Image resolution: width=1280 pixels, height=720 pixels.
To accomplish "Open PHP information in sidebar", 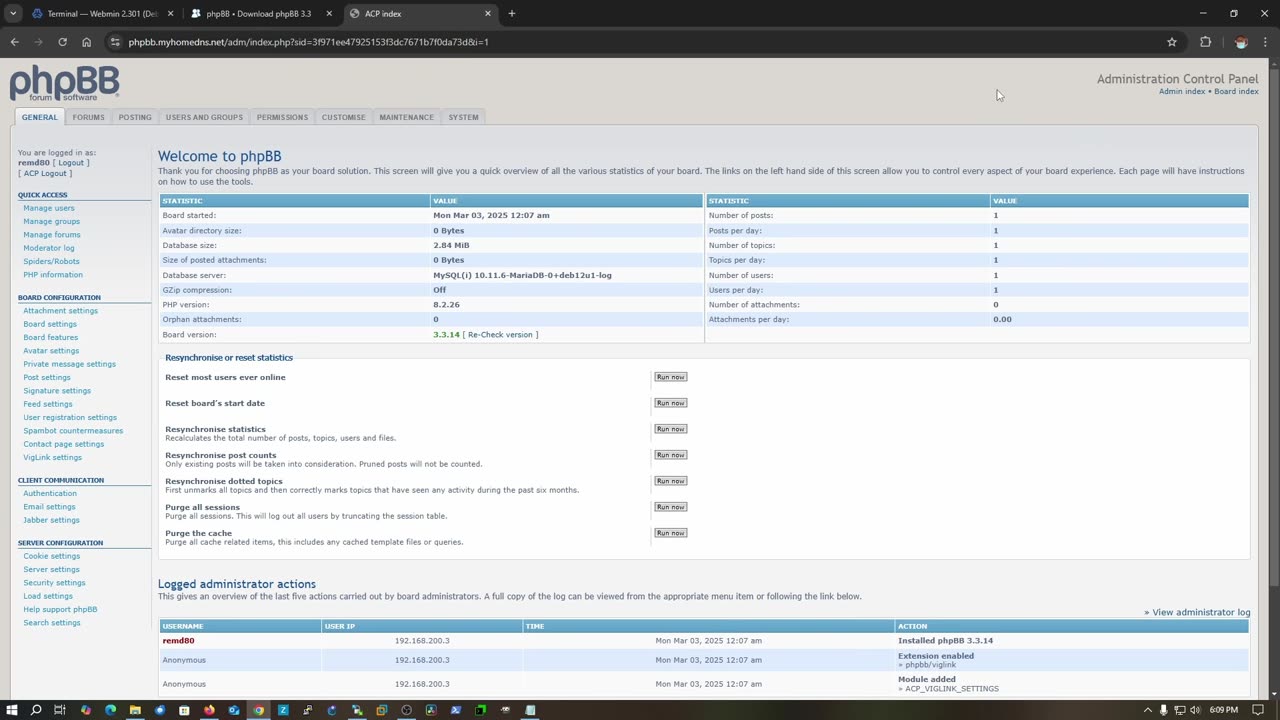I will pos(53,274).
